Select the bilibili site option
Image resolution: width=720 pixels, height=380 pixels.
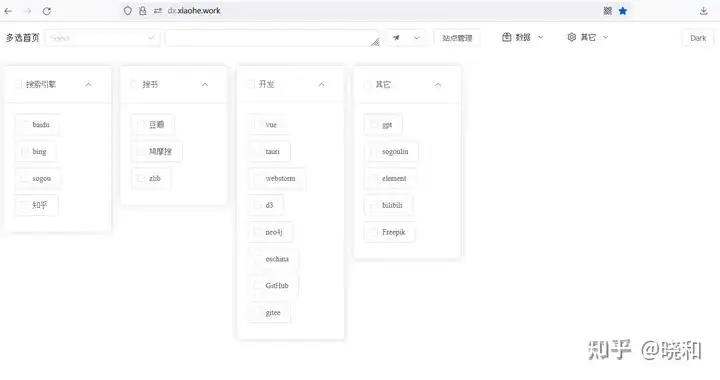pyautogui.click(x=388, y=205)
